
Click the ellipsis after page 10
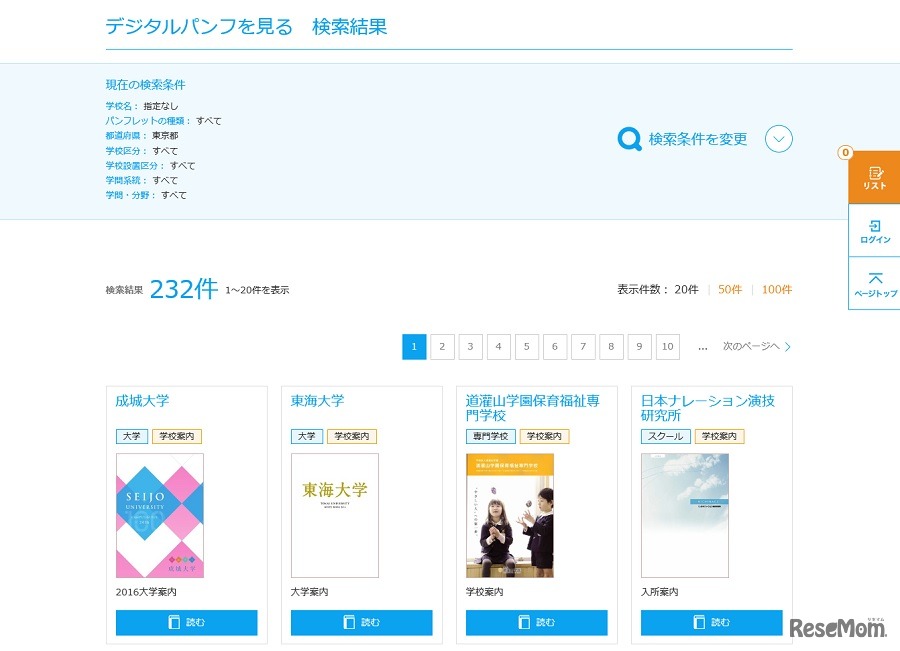tap(703, 347)
